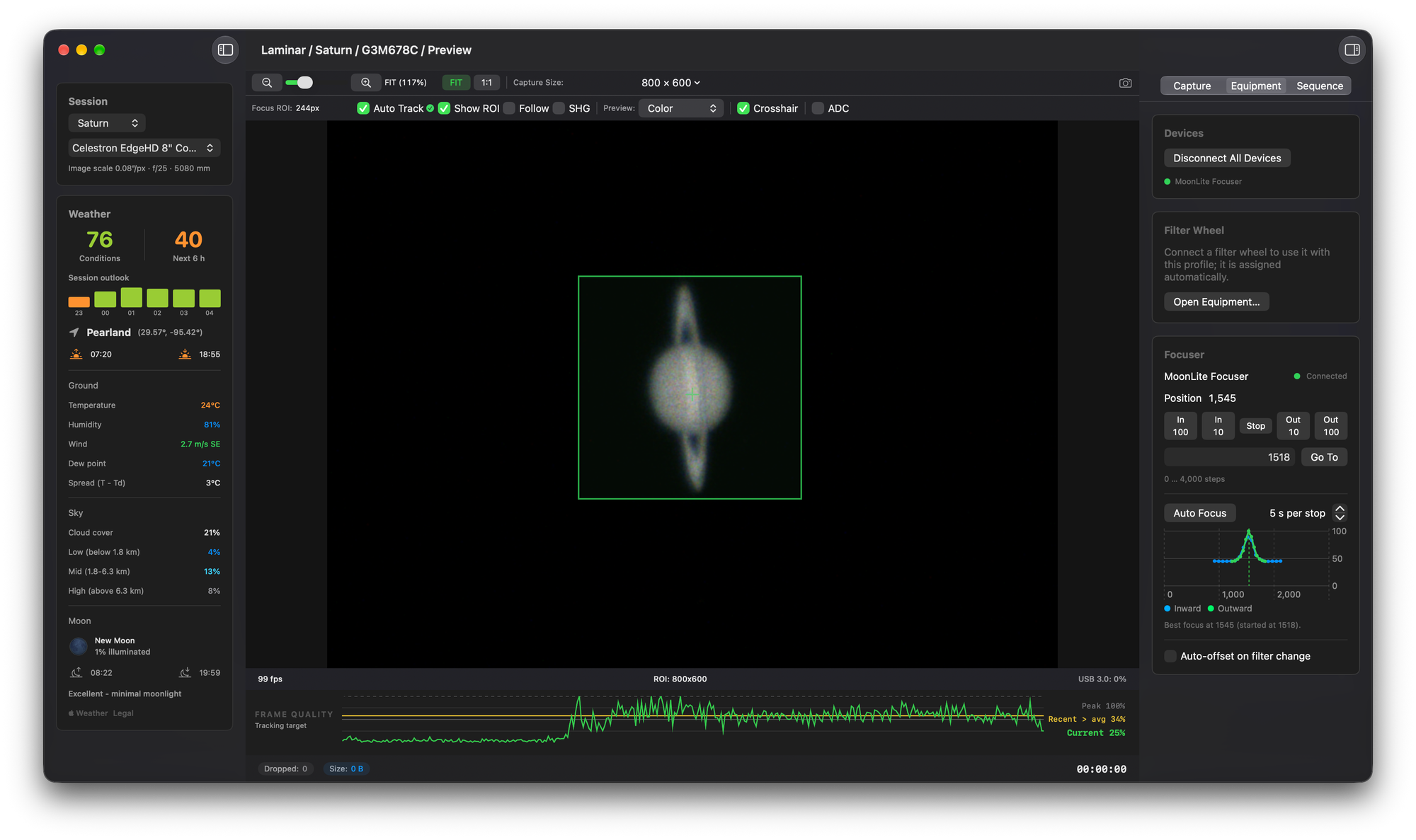This screenshot has height=840, width=1416.
Task: Click the Auto Track green status indicator
Action: pyautogui.click(x=430, y=108)
